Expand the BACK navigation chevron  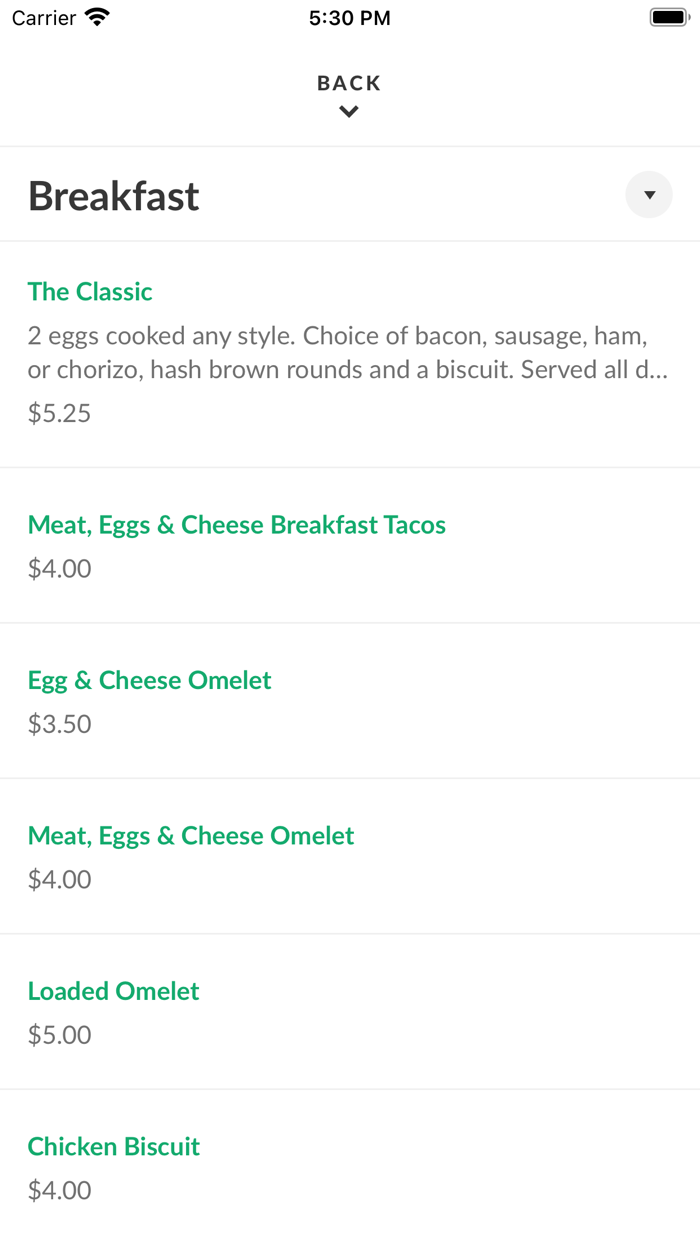[348, 111]
